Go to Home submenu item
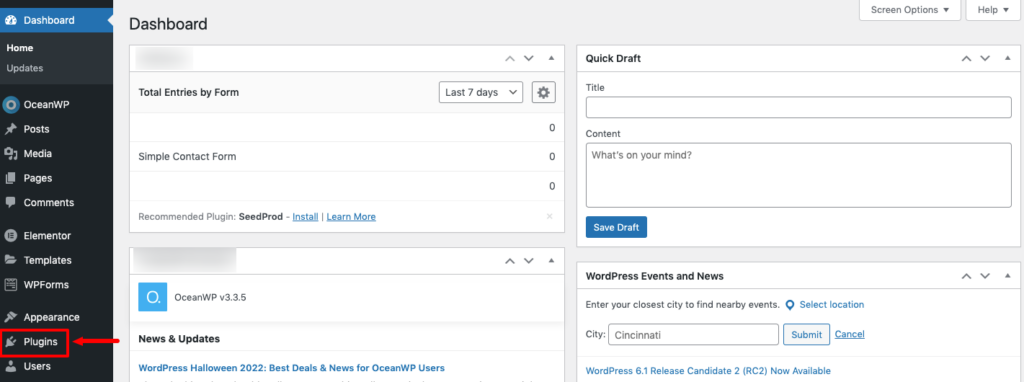This screenshot has width=1024, height=382. coord(20,48)
